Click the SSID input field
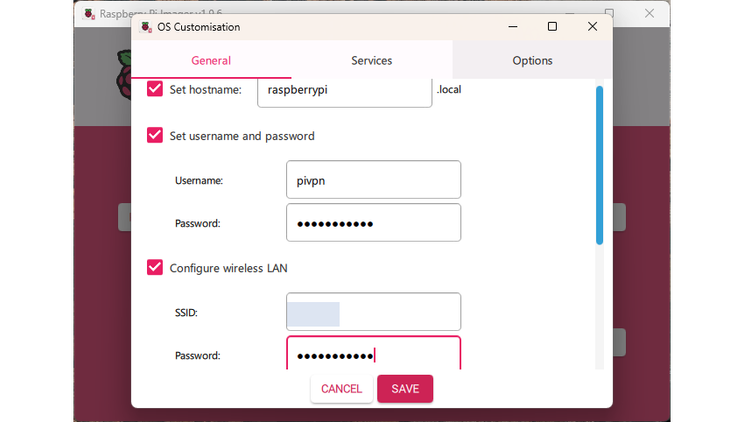744x422 pixels. [x=373, y=311]
